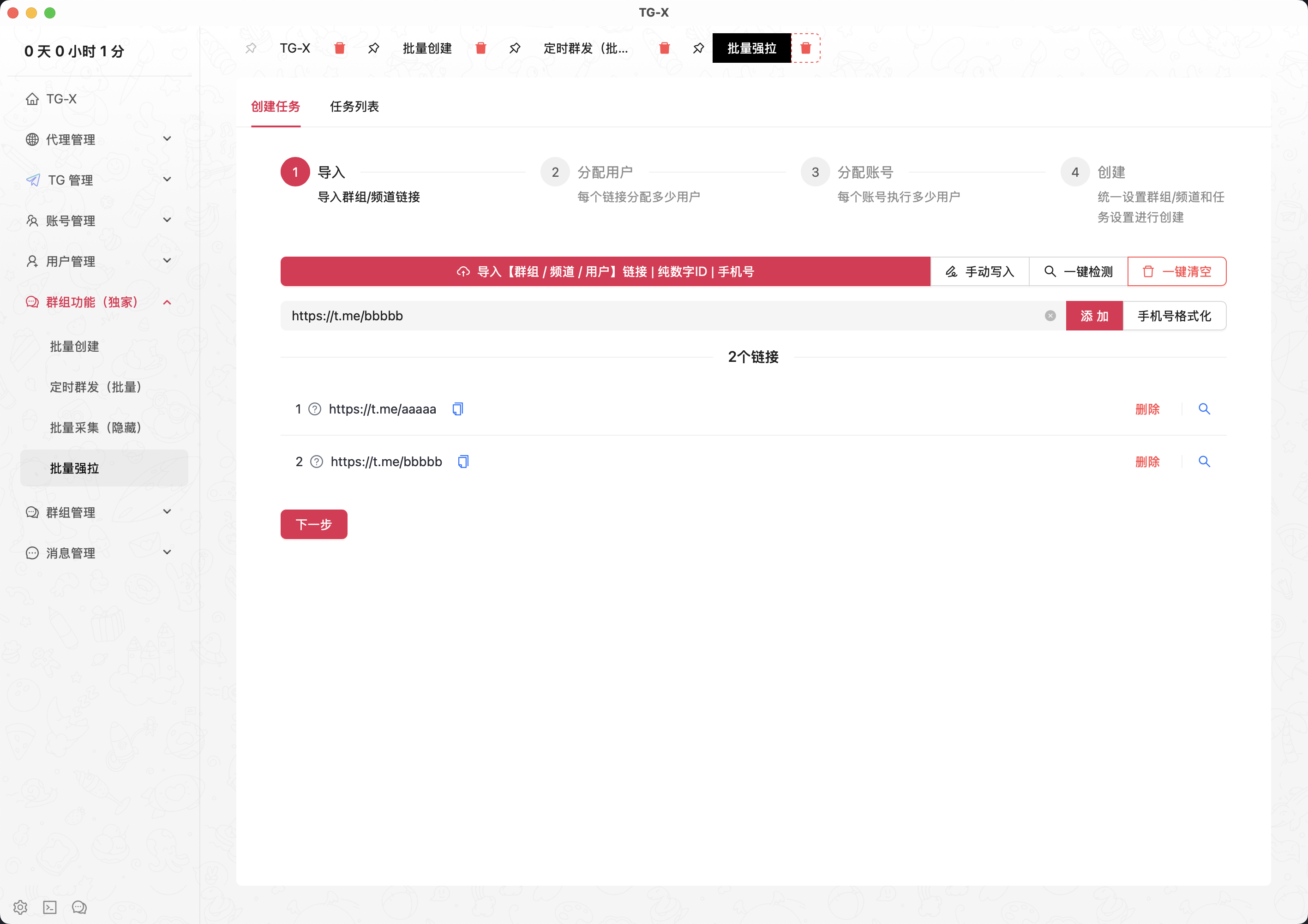
Task: Close the 批量强拉 tab via trash icon
Action: 805,48
